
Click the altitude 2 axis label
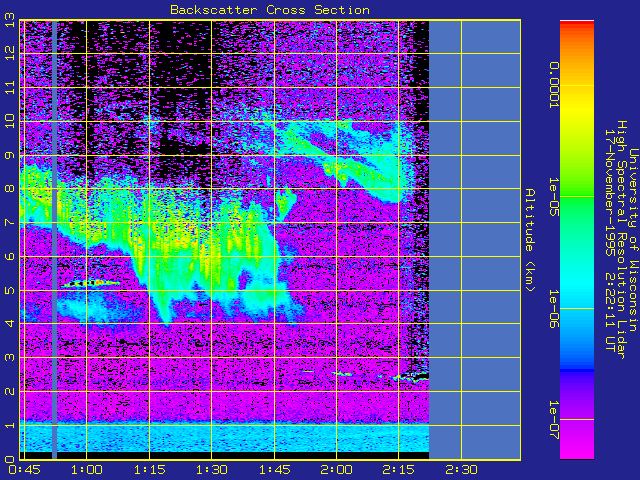click(x=9, y=391)
